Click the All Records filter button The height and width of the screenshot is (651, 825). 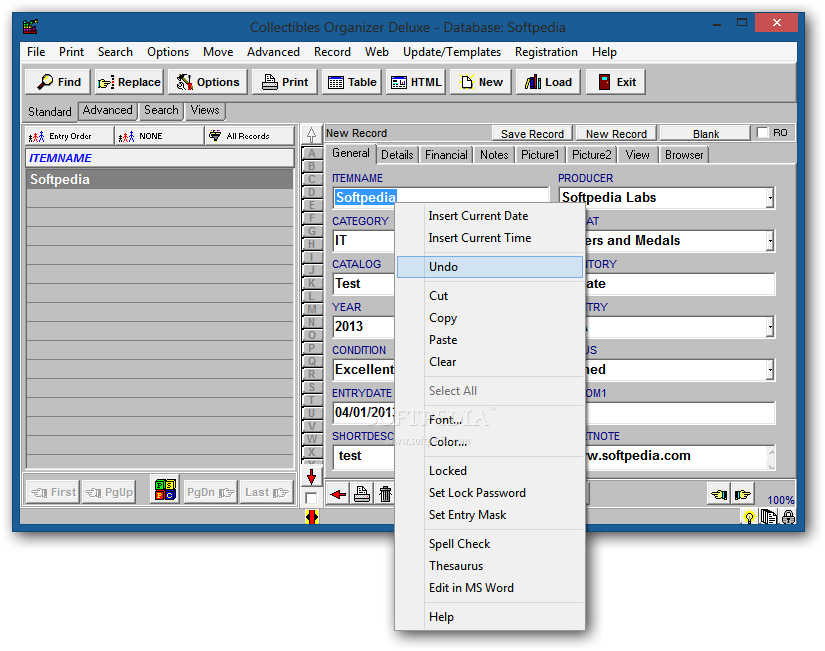tap(249, 136)
